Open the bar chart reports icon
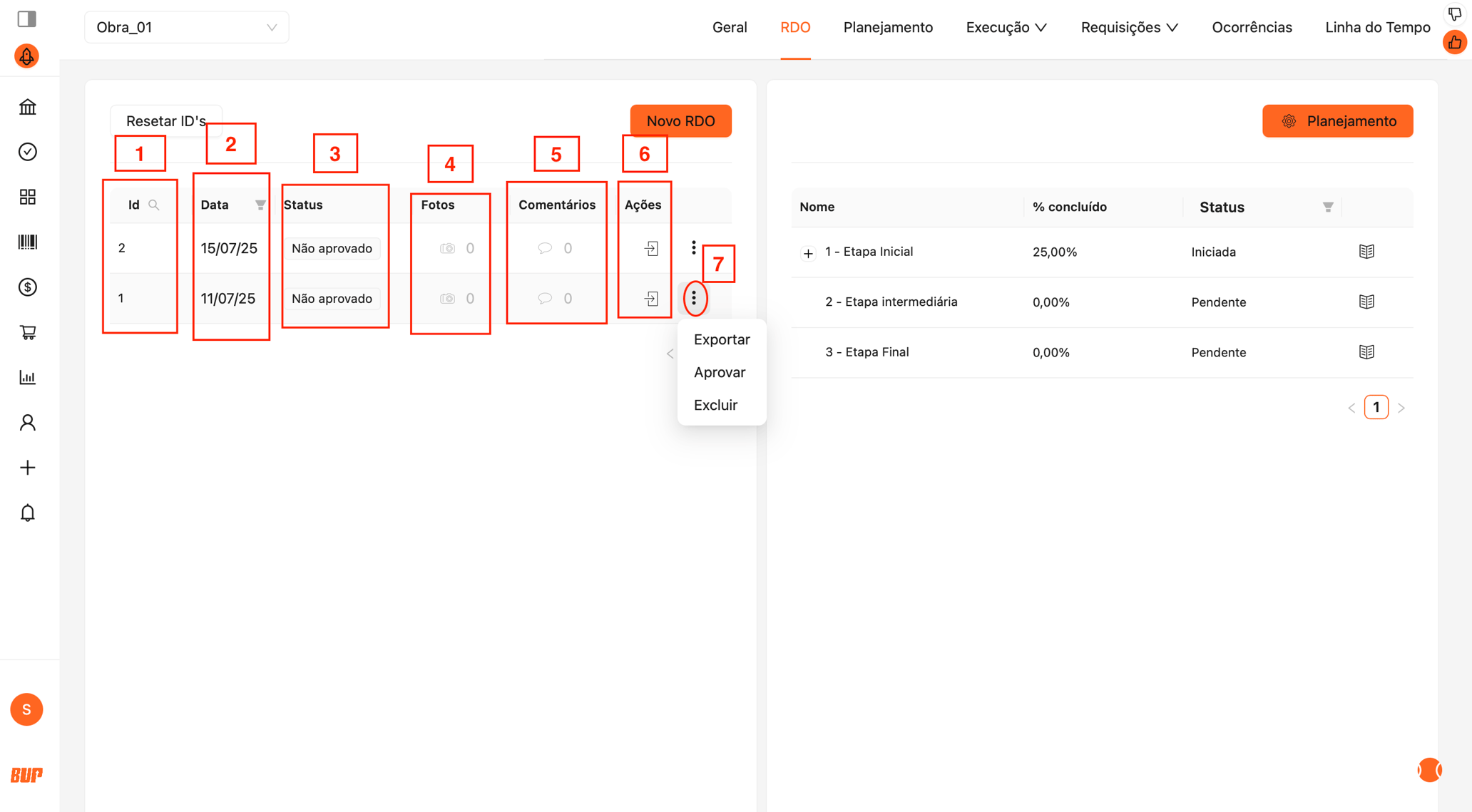This screenshot has height=812, width=1472. [x=27, y=377]
